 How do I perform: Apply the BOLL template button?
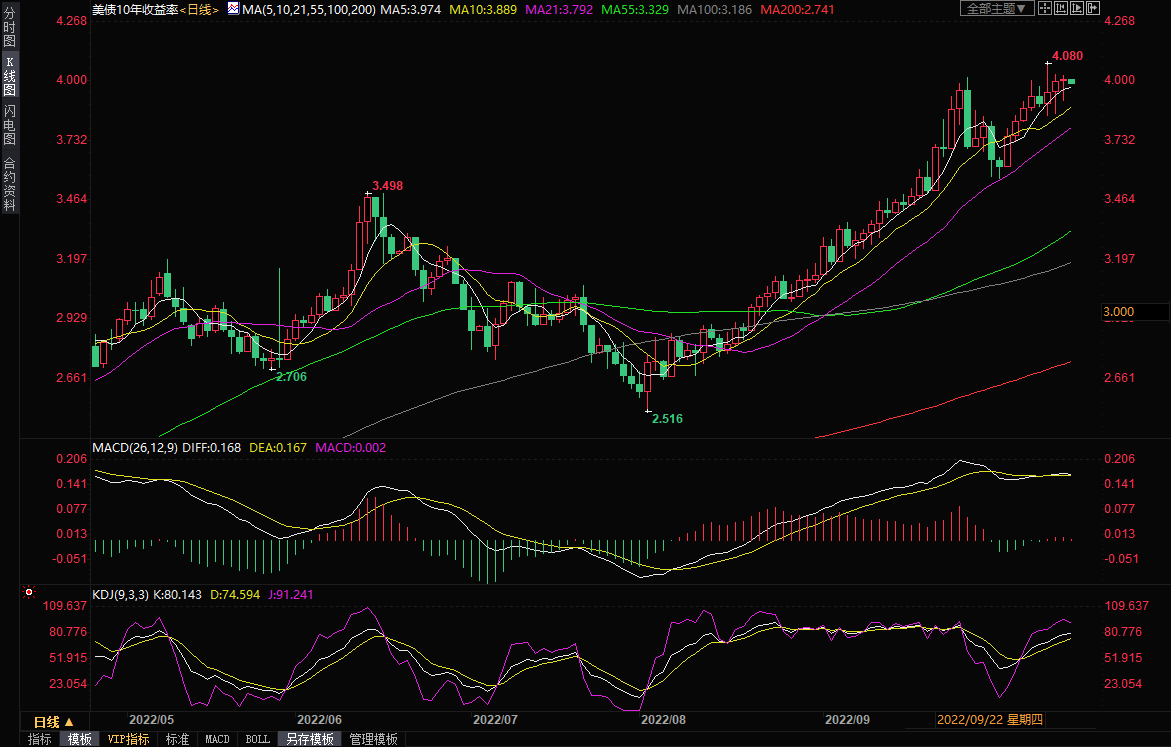click(257, 739)
